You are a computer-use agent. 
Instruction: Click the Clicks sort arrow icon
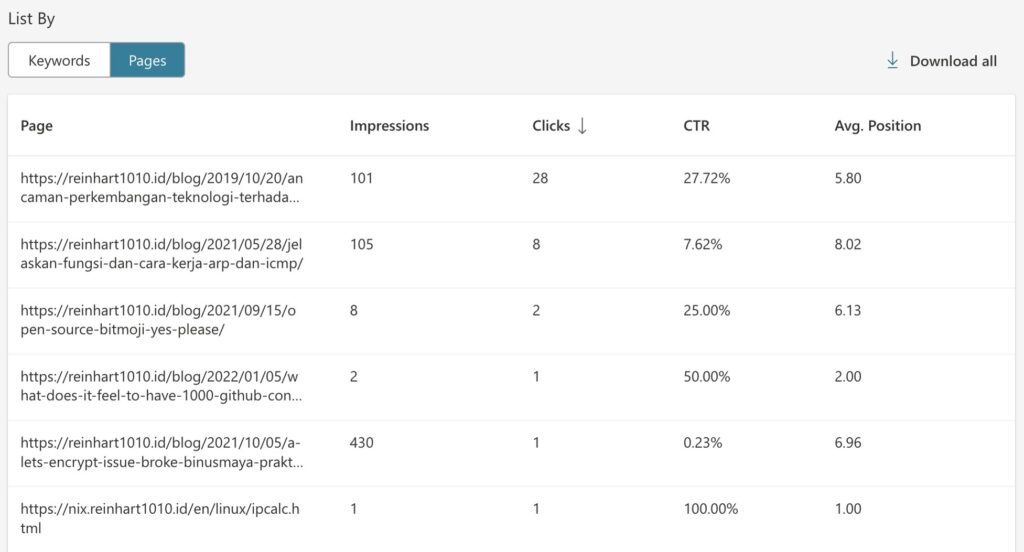click(583, 126)
